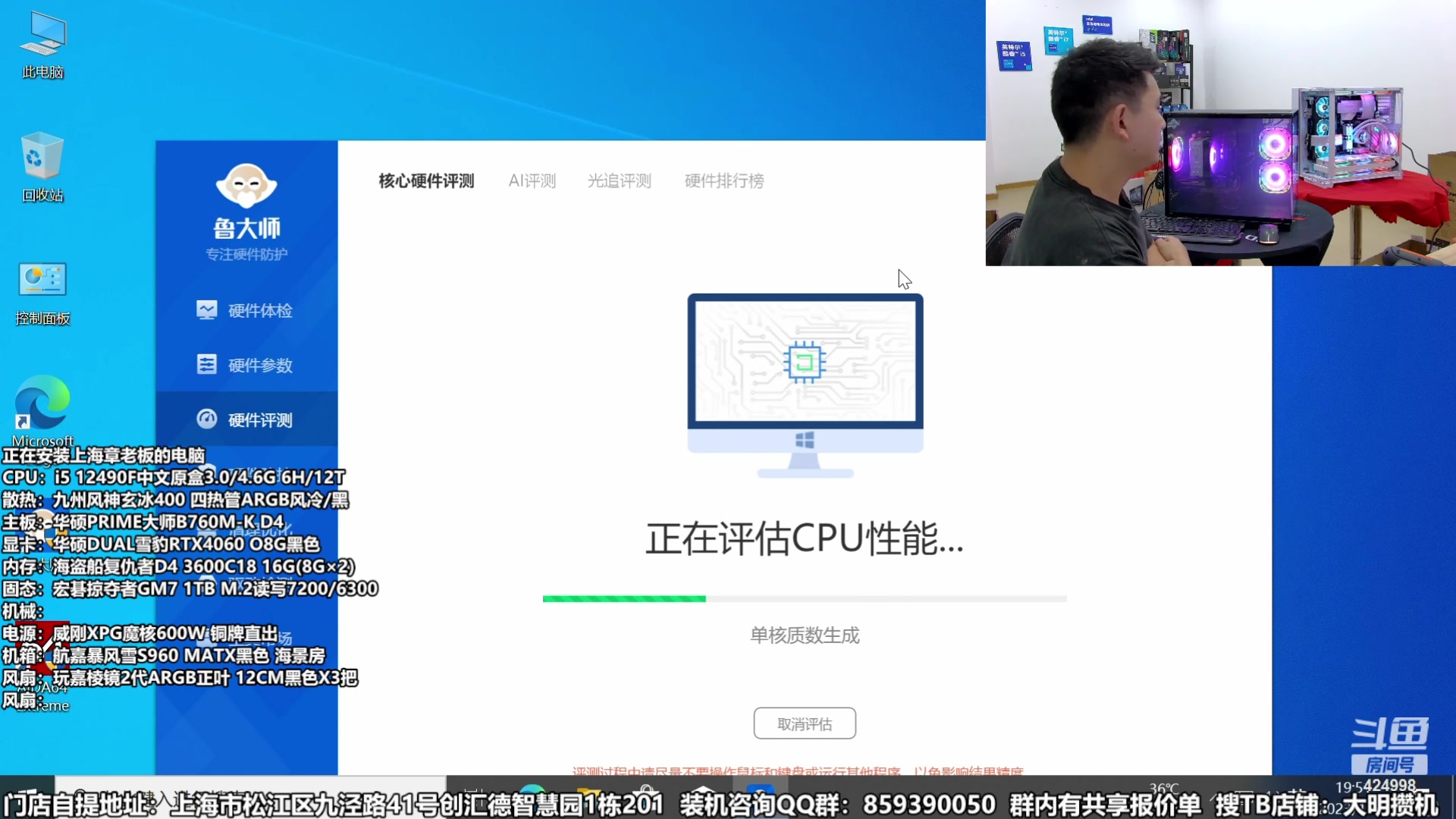Open 硬件体检 from the Ludashi sidebar
Screen dimensions: 1456x819
coord(244,310)
